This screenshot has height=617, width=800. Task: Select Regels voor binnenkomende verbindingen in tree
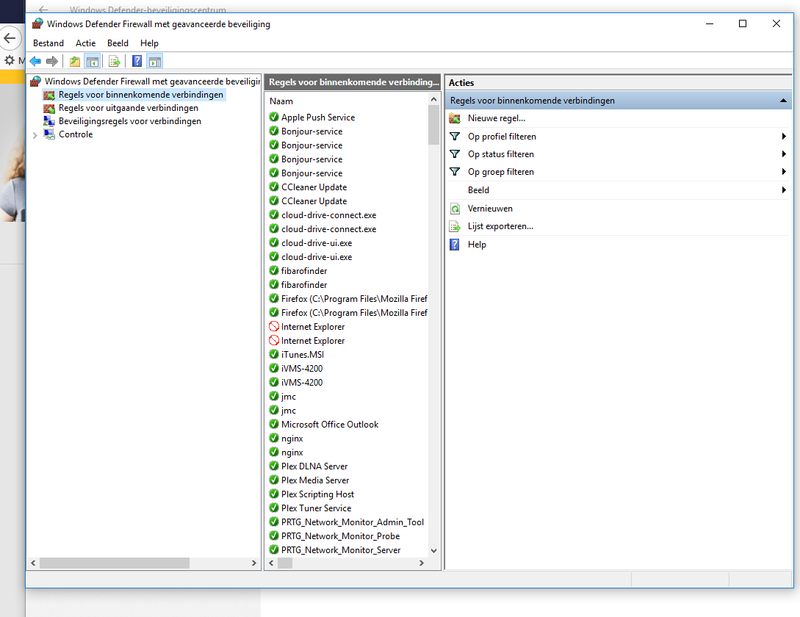pos(141,95)
